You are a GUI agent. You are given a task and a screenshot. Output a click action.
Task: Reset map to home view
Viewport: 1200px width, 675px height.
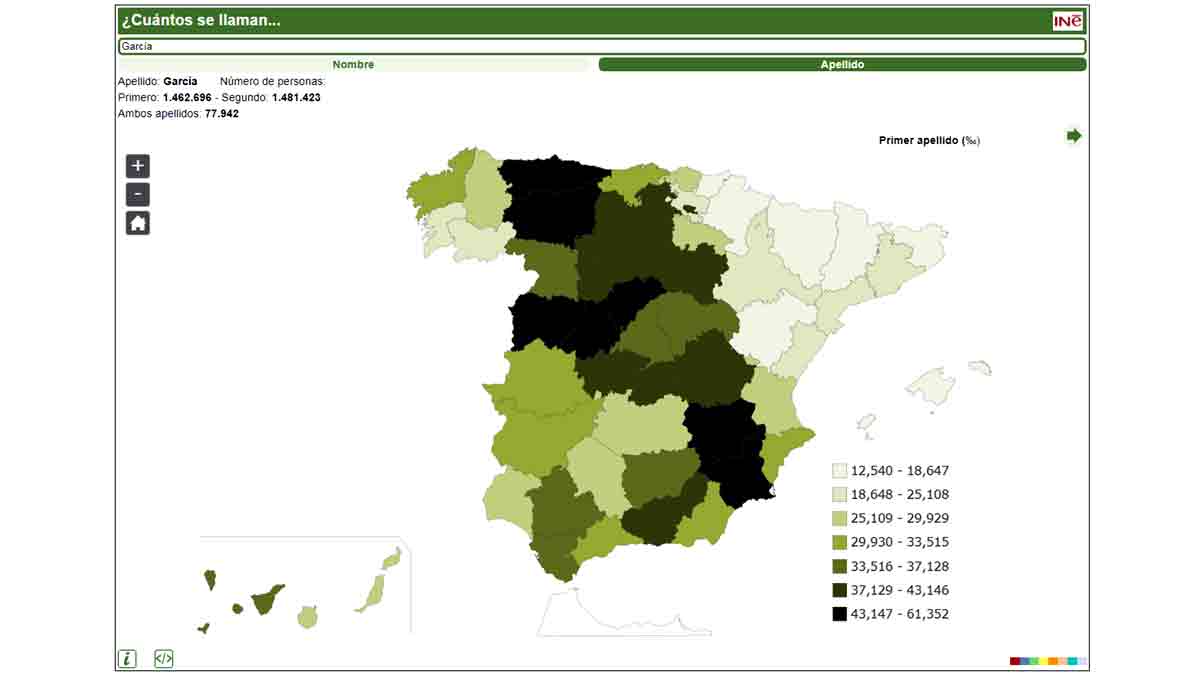138,223
